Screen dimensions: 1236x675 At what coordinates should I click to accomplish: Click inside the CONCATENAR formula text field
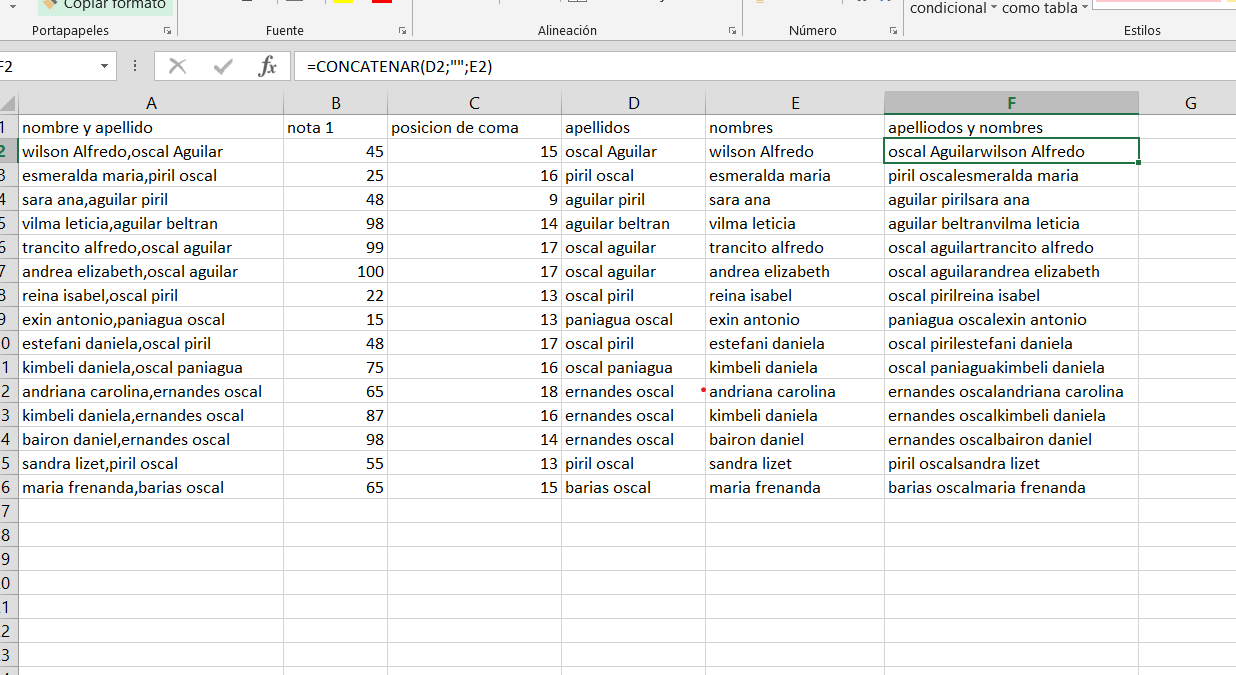(700, 67)
